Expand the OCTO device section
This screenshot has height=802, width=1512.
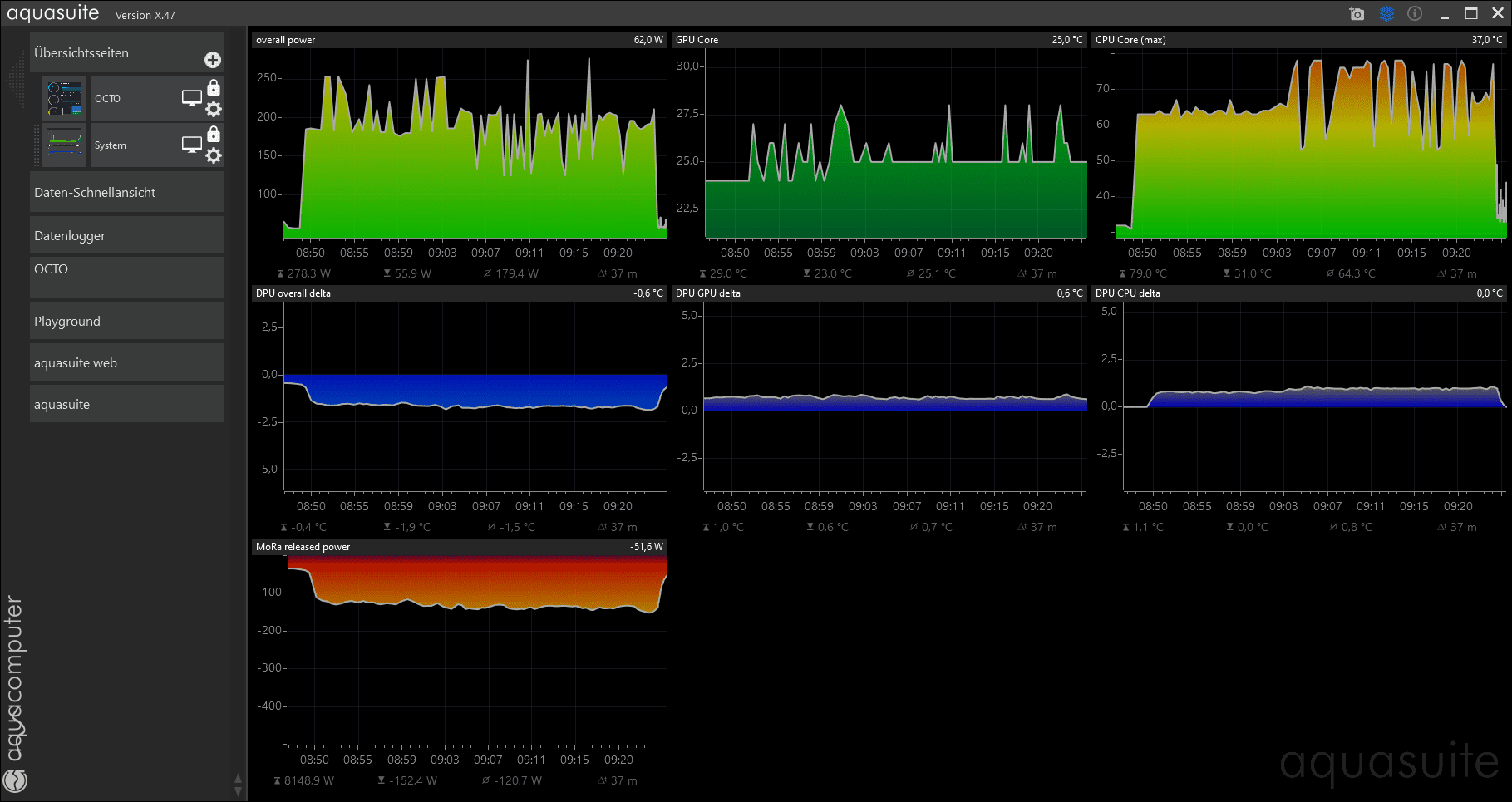coord(127,277)
